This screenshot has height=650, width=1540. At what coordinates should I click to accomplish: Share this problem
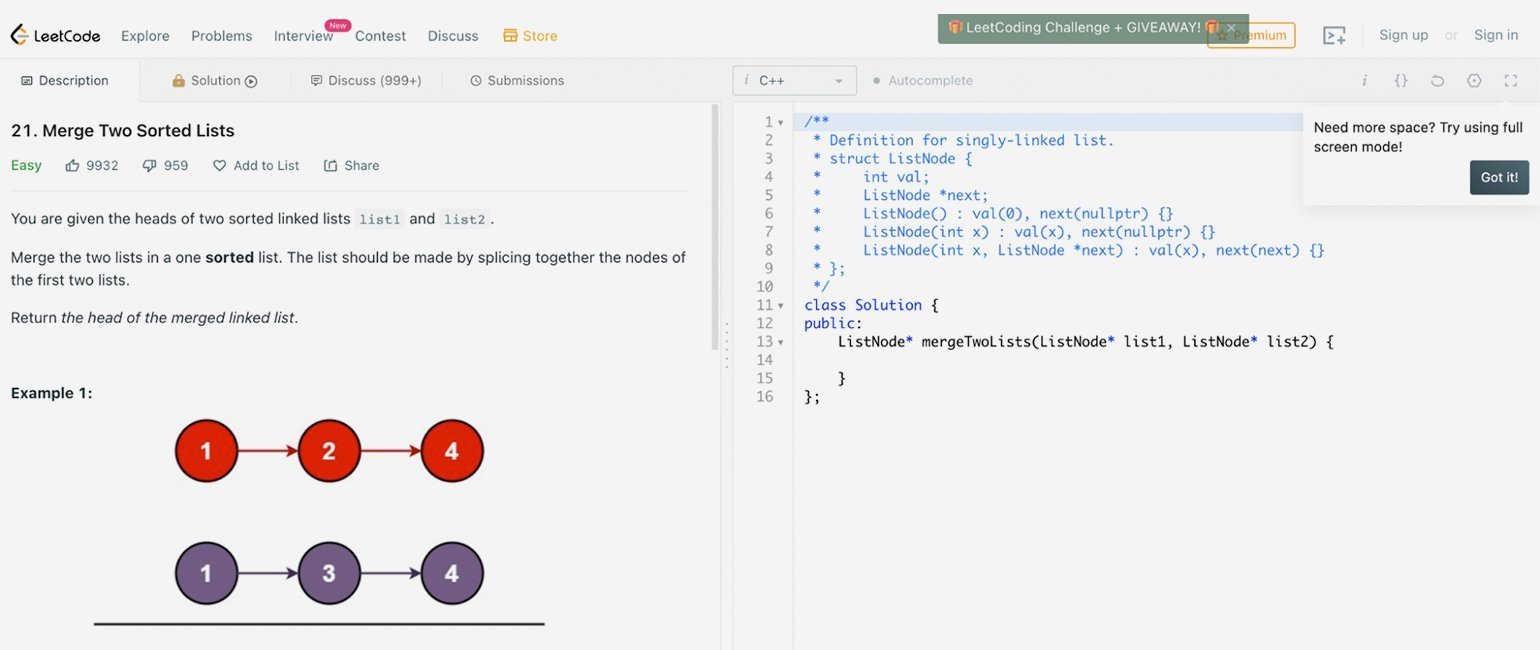point(352,166)
